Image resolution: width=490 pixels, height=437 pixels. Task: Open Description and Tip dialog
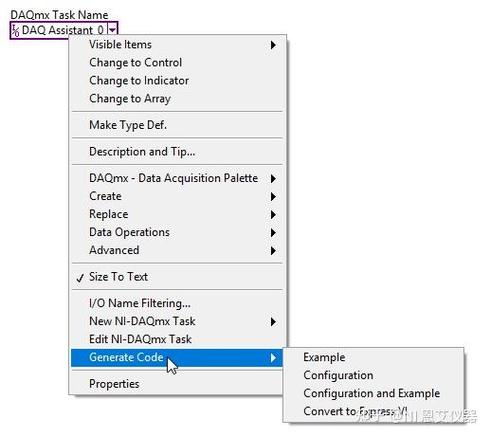177,152
